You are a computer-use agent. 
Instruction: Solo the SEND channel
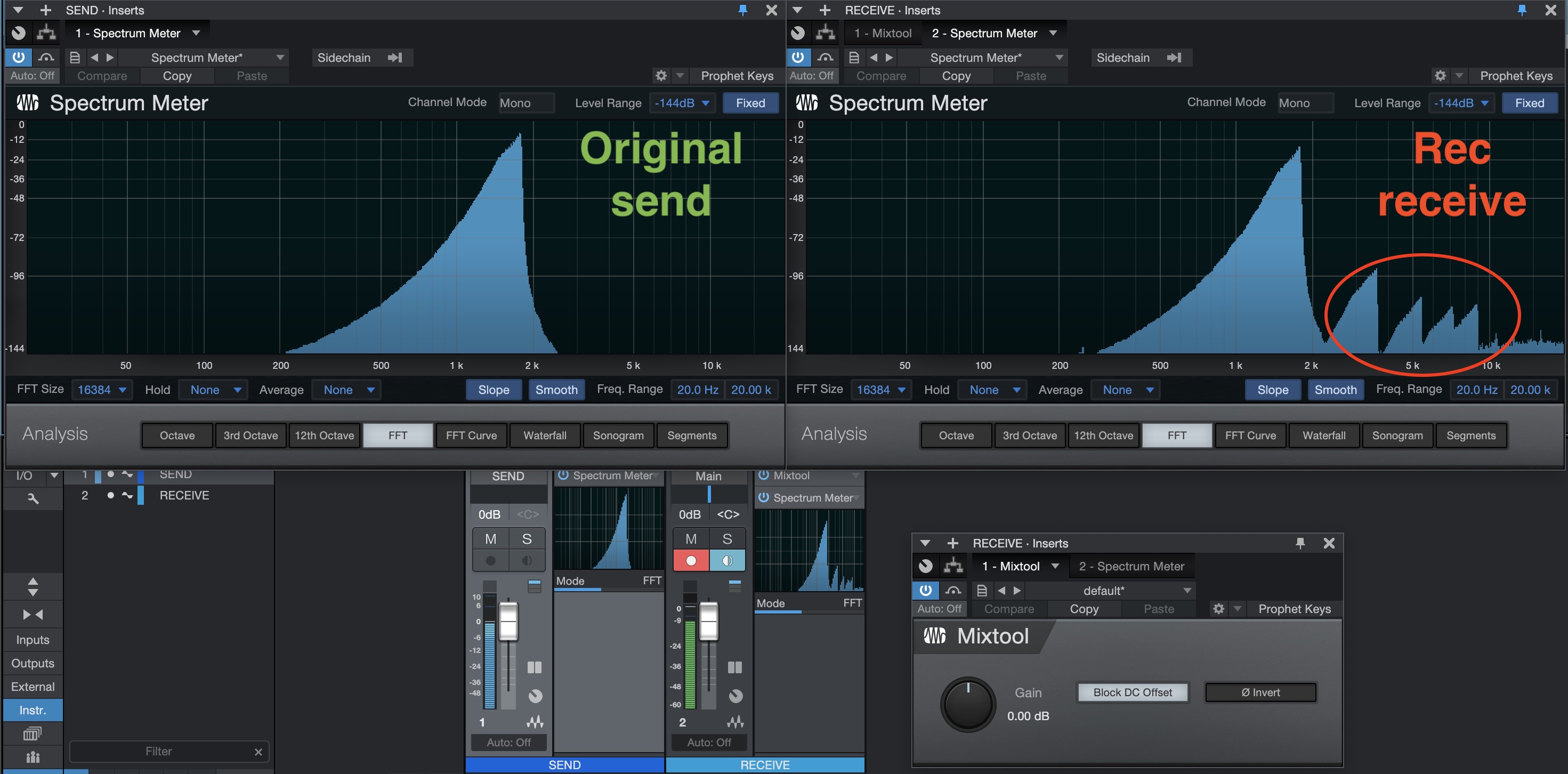pos(527,539)
